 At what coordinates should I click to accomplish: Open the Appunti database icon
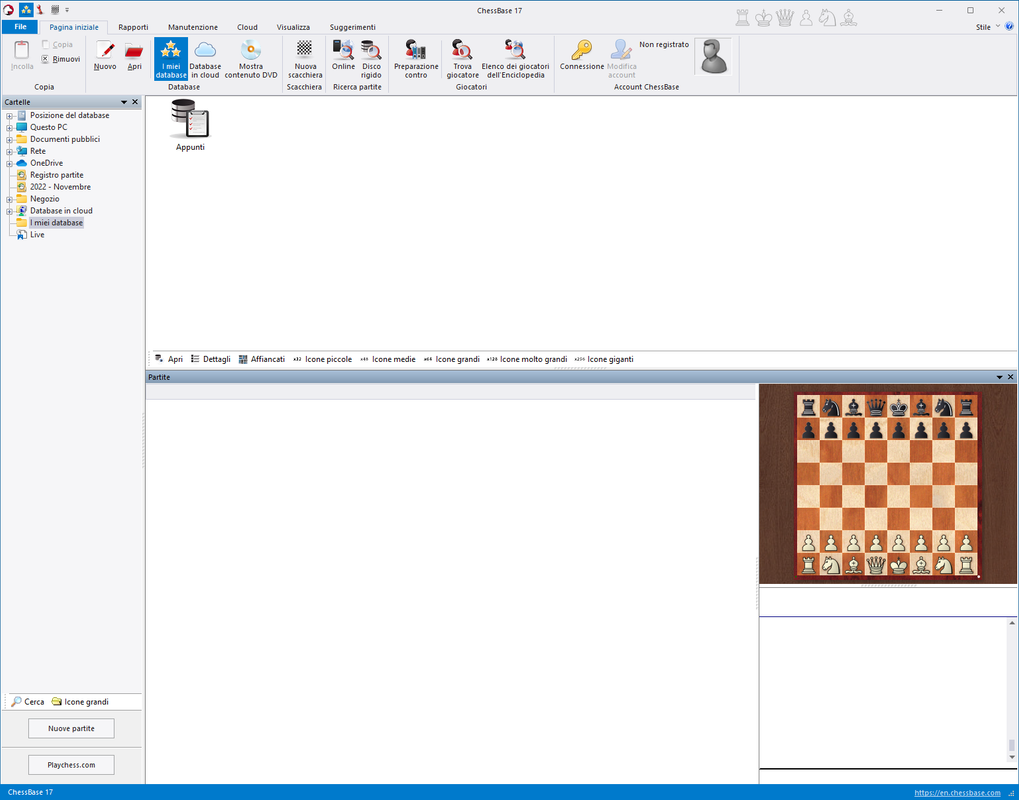coord(190,125)
